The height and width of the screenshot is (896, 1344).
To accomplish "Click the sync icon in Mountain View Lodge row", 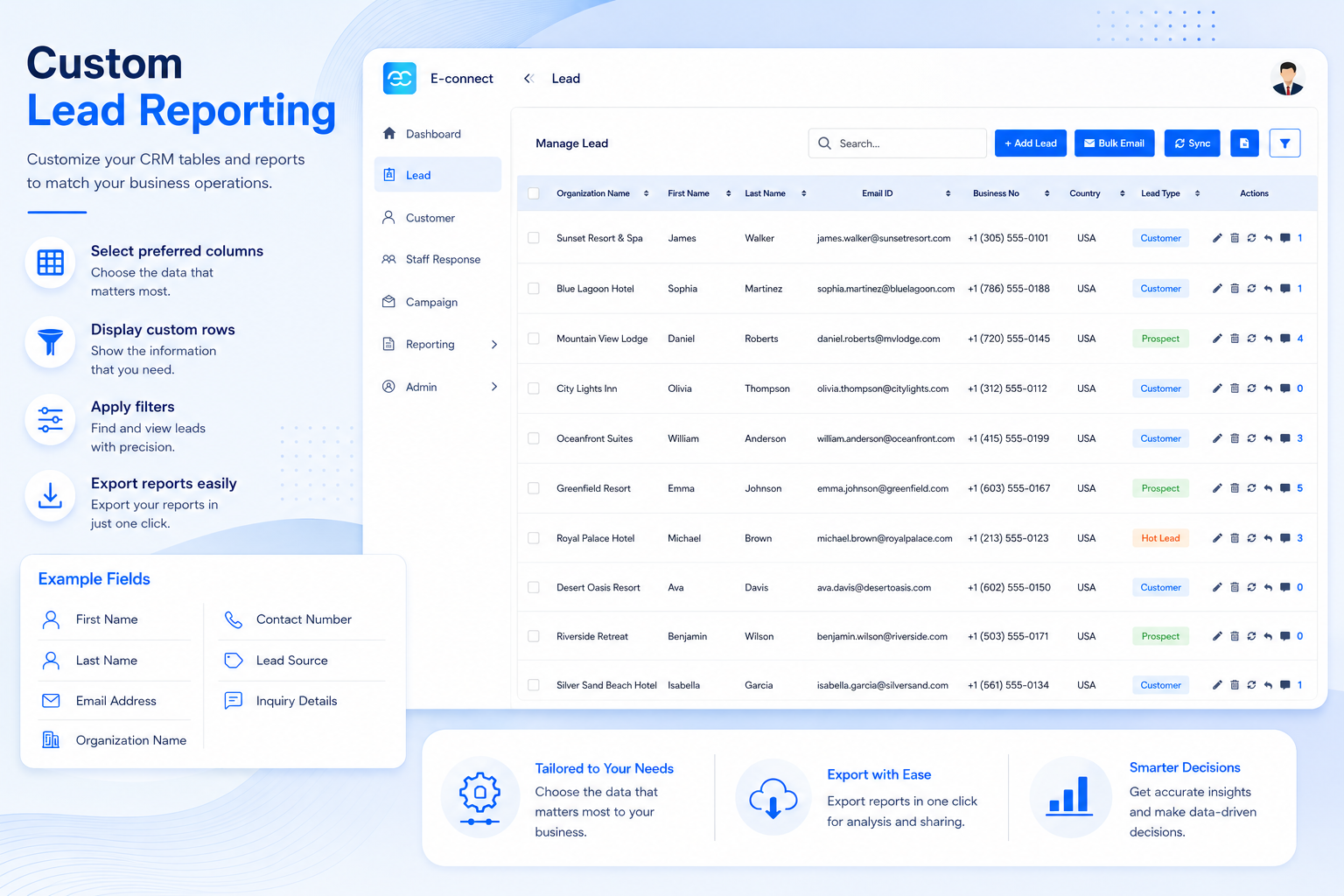I will (1251, 339).
